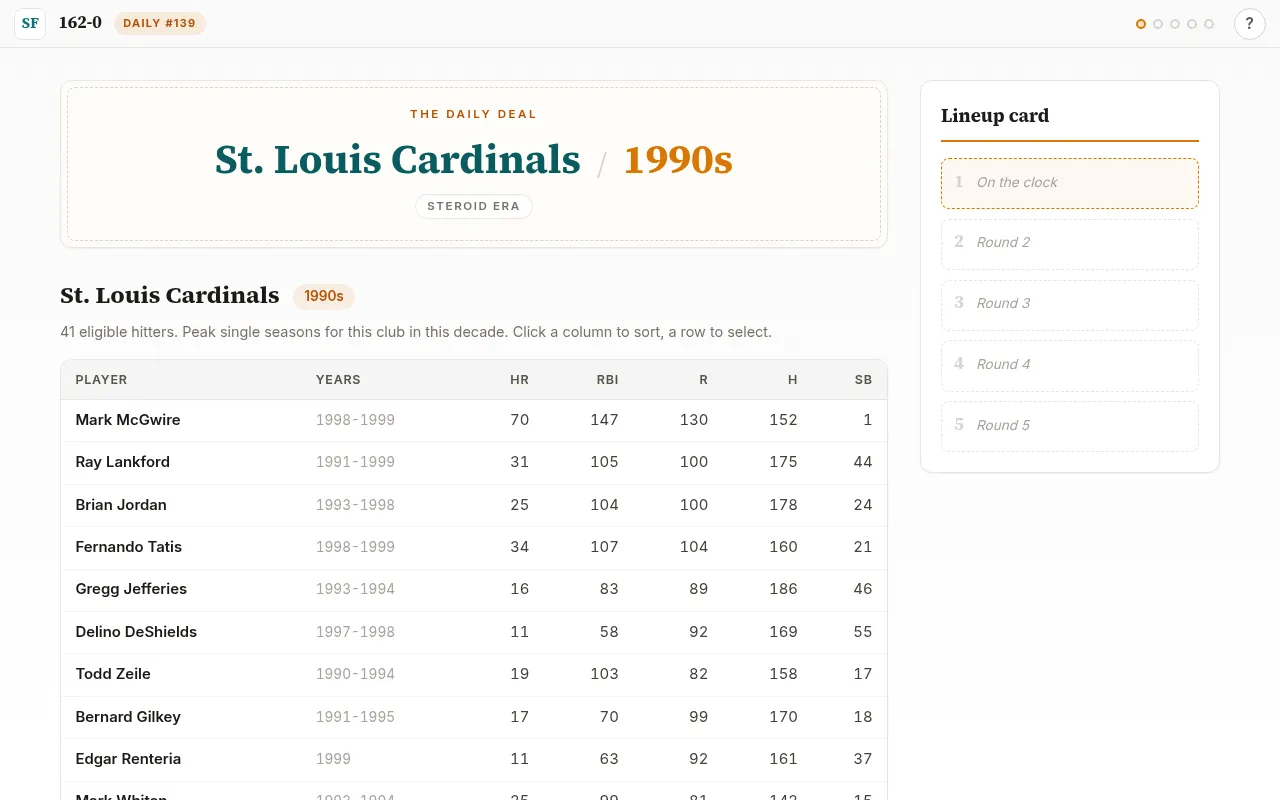This screenshot has height=800, width=1280.
Task: Click the Round 4 lineup slot
Action: click(x=1070, y=366)
